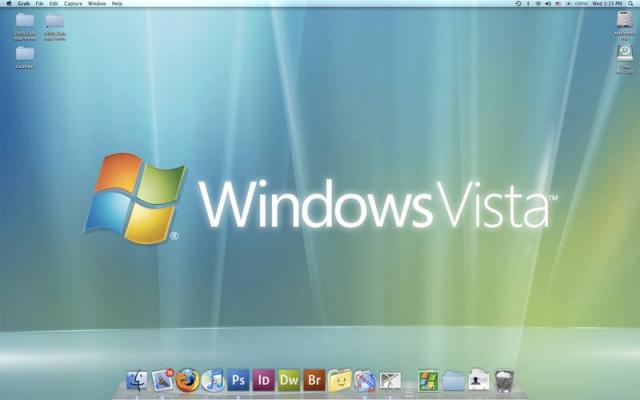Launch Adobe Dreamweaver (Dw) from the Dock
This screenshot has width=640, height=400.
click(289, 380)
